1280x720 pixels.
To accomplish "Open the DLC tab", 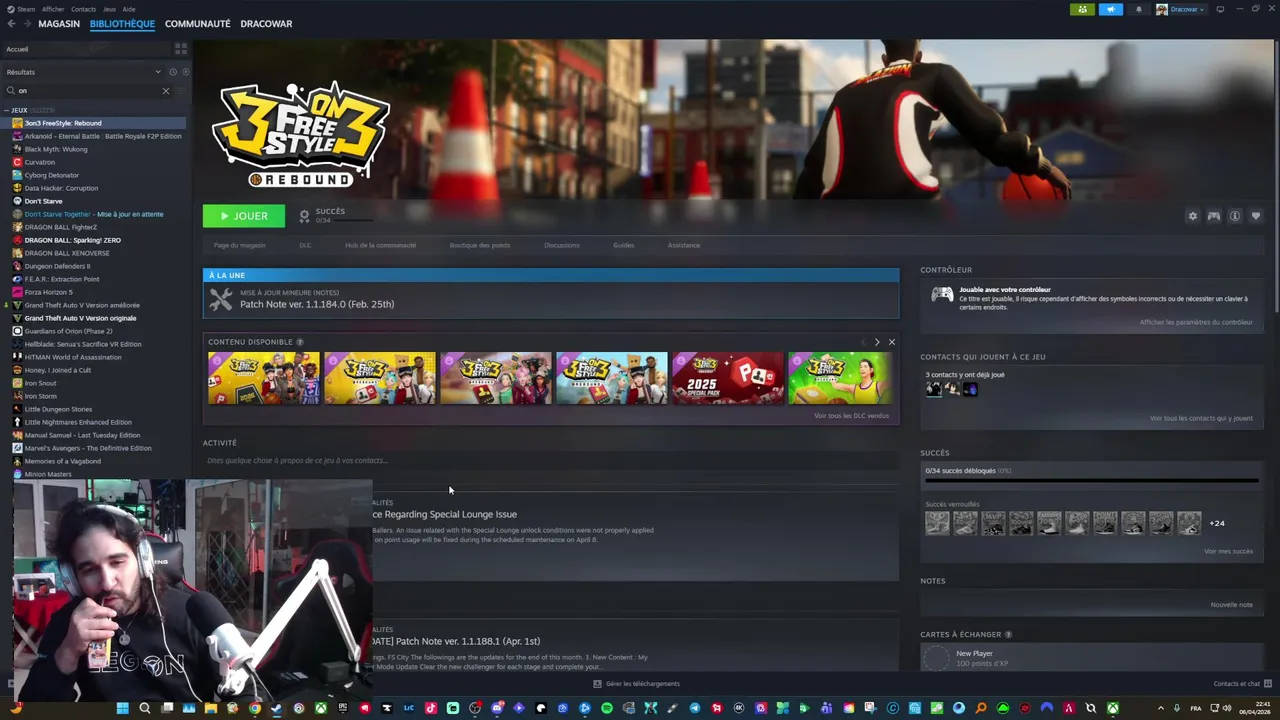I will [x=305, y=245].
